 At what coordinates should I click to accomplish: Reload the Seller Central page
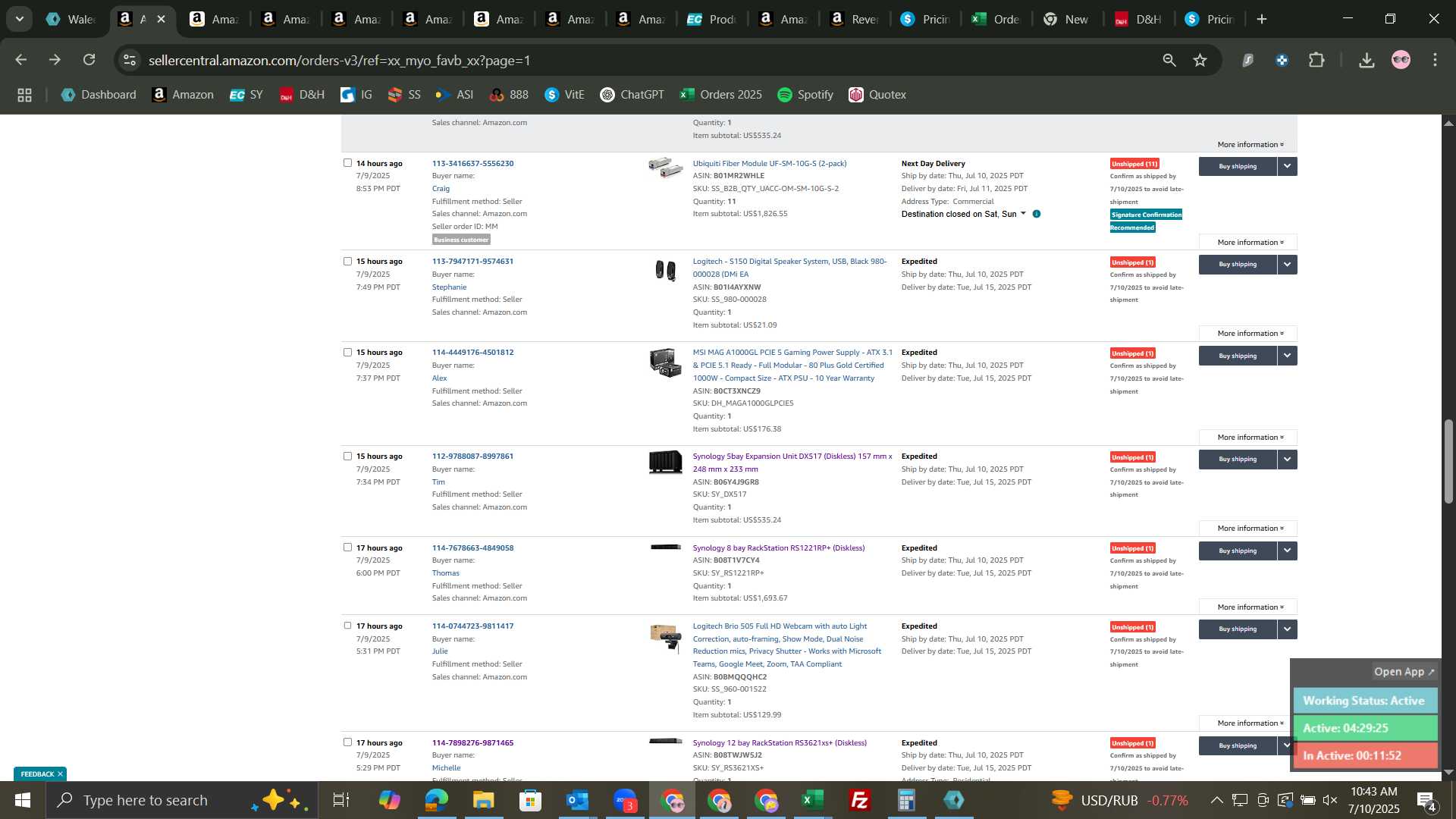89,60
